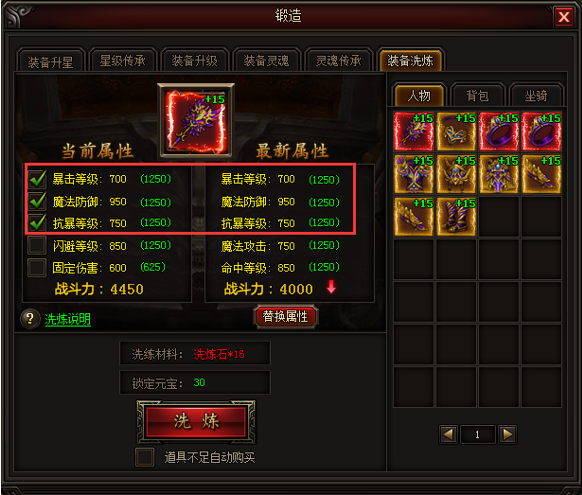Image resolution: width=582 pixels, height=495 pixels.
Task: Go to next inventory page arrow
Action: pyautogui.click(x=507, y=434)
